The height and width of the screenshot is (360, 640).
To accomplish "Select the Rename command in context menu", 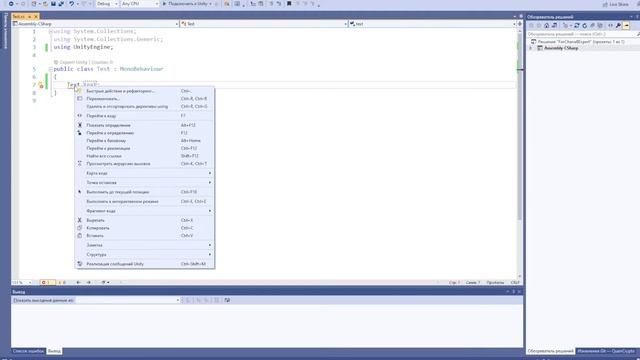I will coord(144,99).
